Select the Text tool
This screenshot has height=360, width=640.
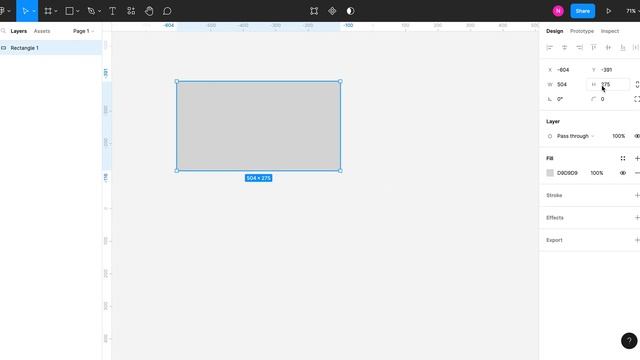pos(112,11)
